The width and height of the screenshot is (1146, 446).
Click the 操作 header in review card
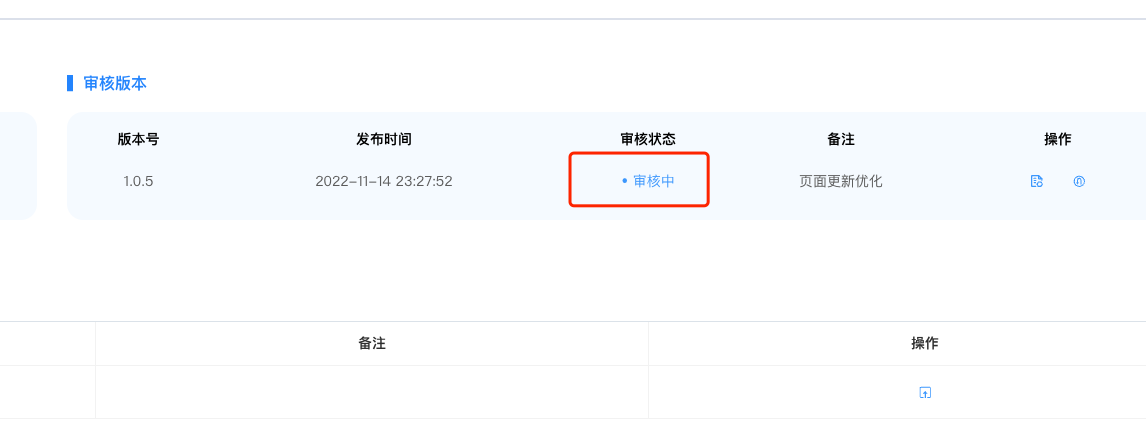pyautogui.click(x=1058, y=140)
